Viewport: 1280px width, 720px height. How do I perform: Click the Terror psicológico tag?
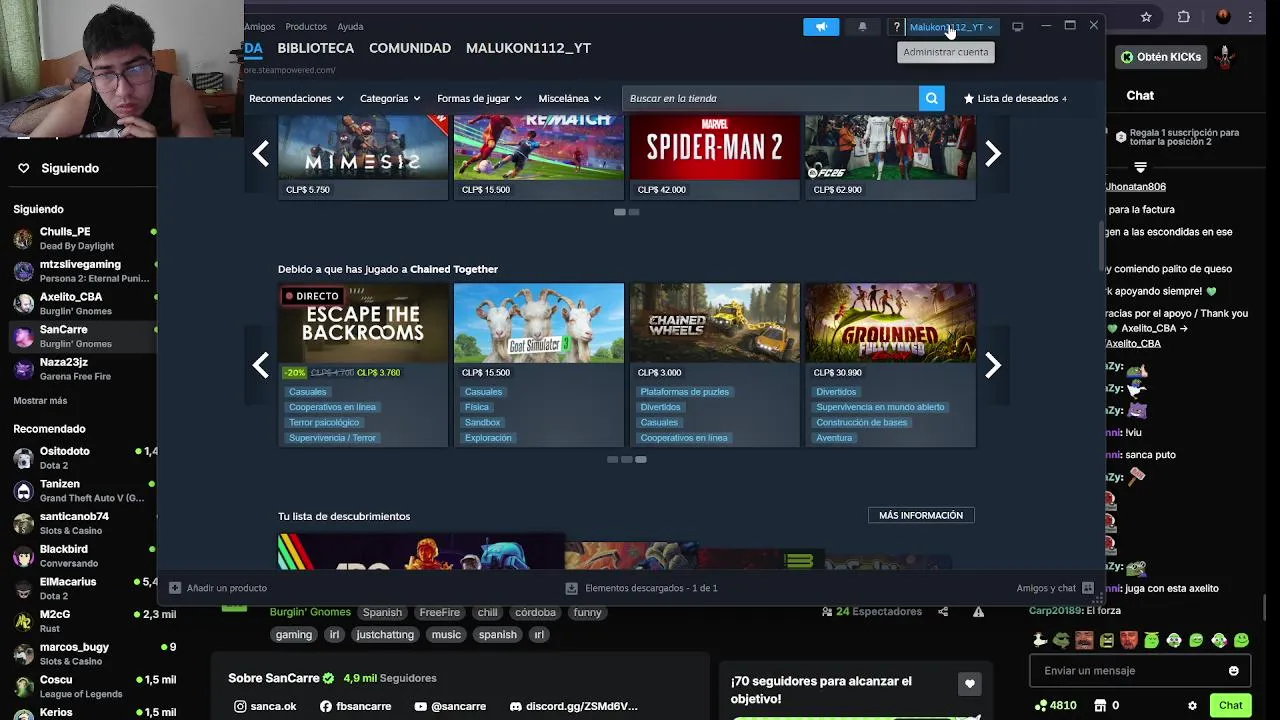click(324, 422)
